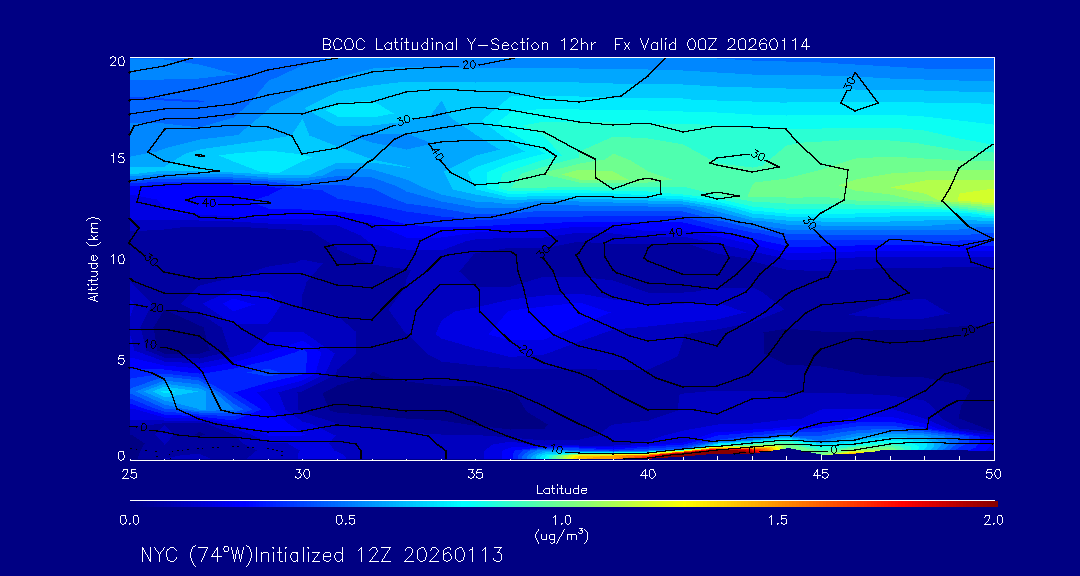Screen dimensions: 1080x576
Task: Click the 0.0 colorbar tick label
Action: (129, 520)
